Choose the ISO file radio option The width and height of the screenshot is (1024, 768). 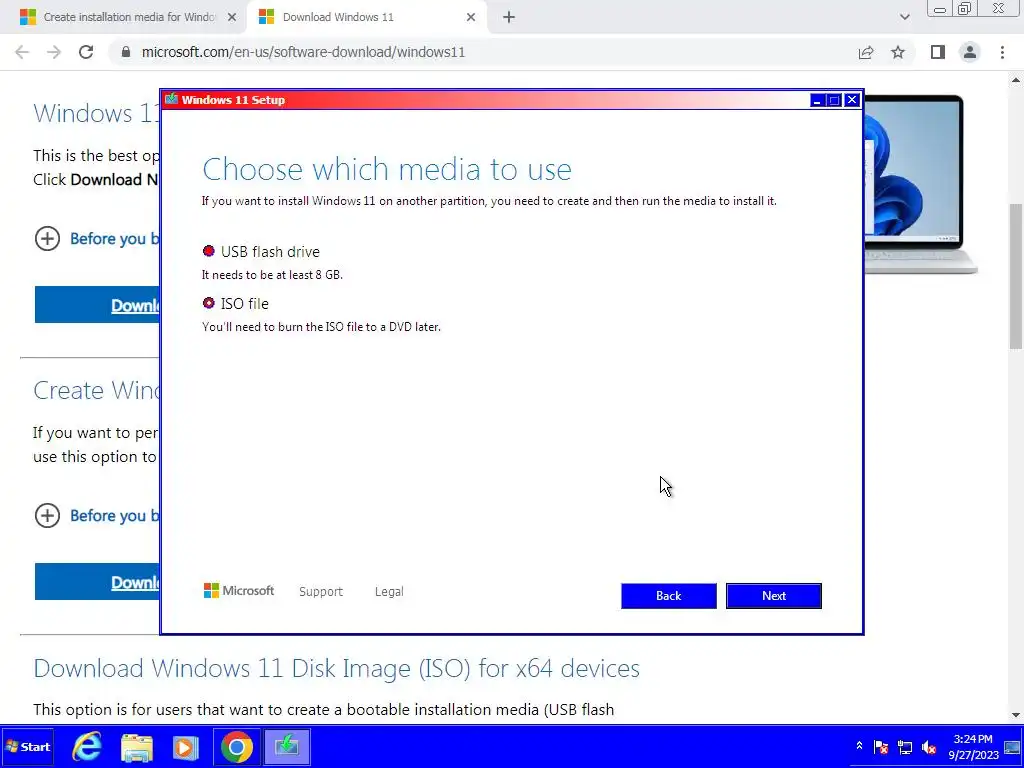[209, 303]
